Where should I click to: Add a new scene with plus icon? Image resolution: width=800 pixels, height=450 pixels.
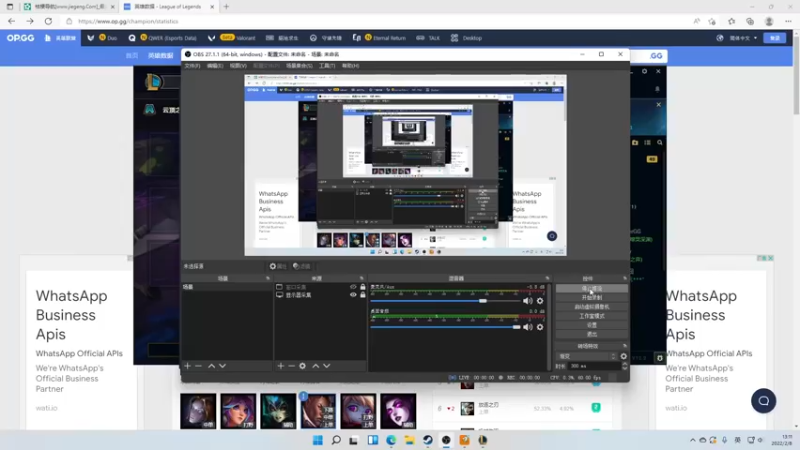187,366
